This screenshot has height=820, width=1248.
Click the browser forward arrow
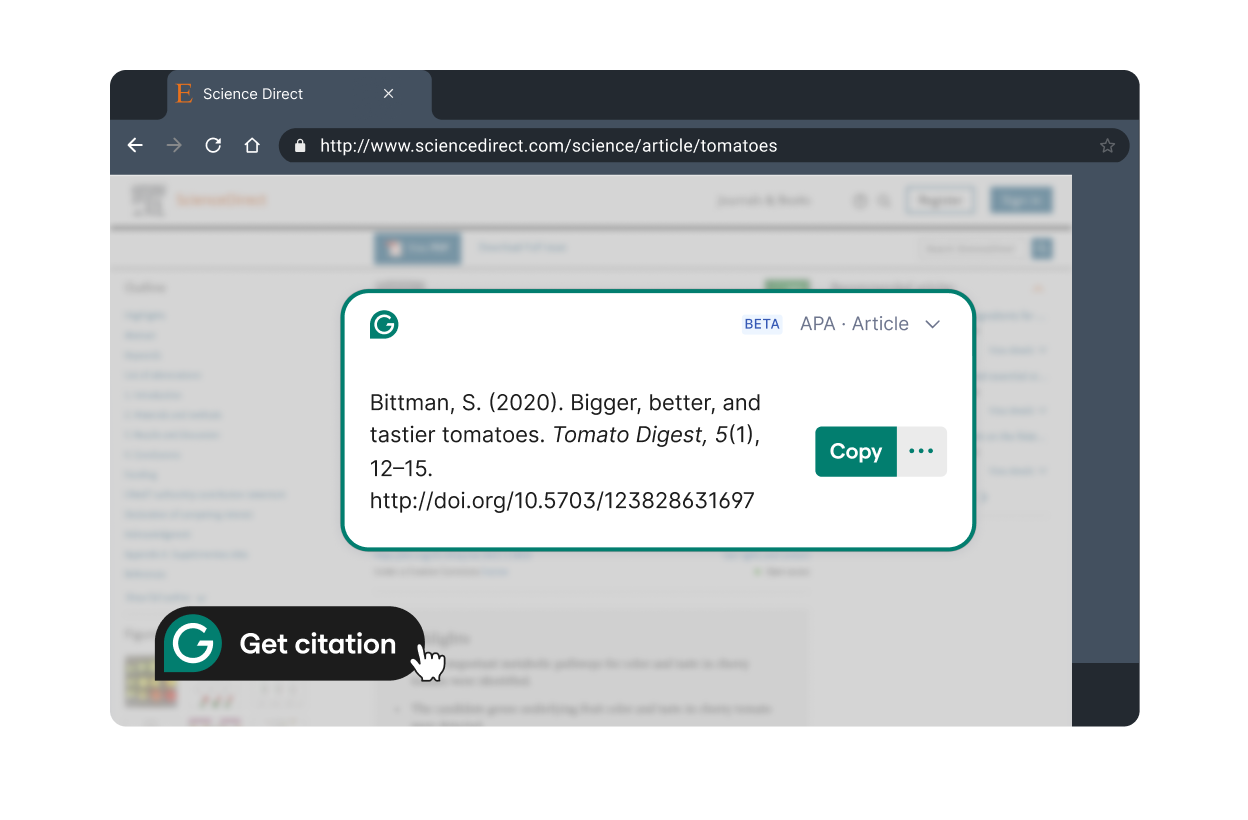coord(174,146)
